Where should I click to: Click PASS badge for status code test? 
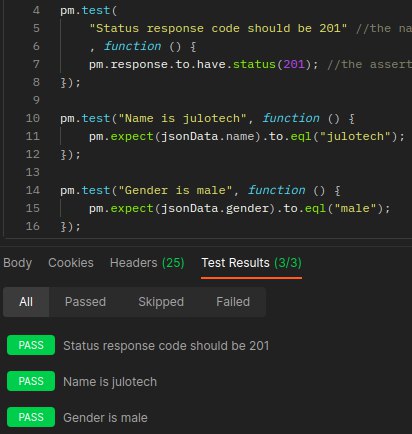(31, 345)
